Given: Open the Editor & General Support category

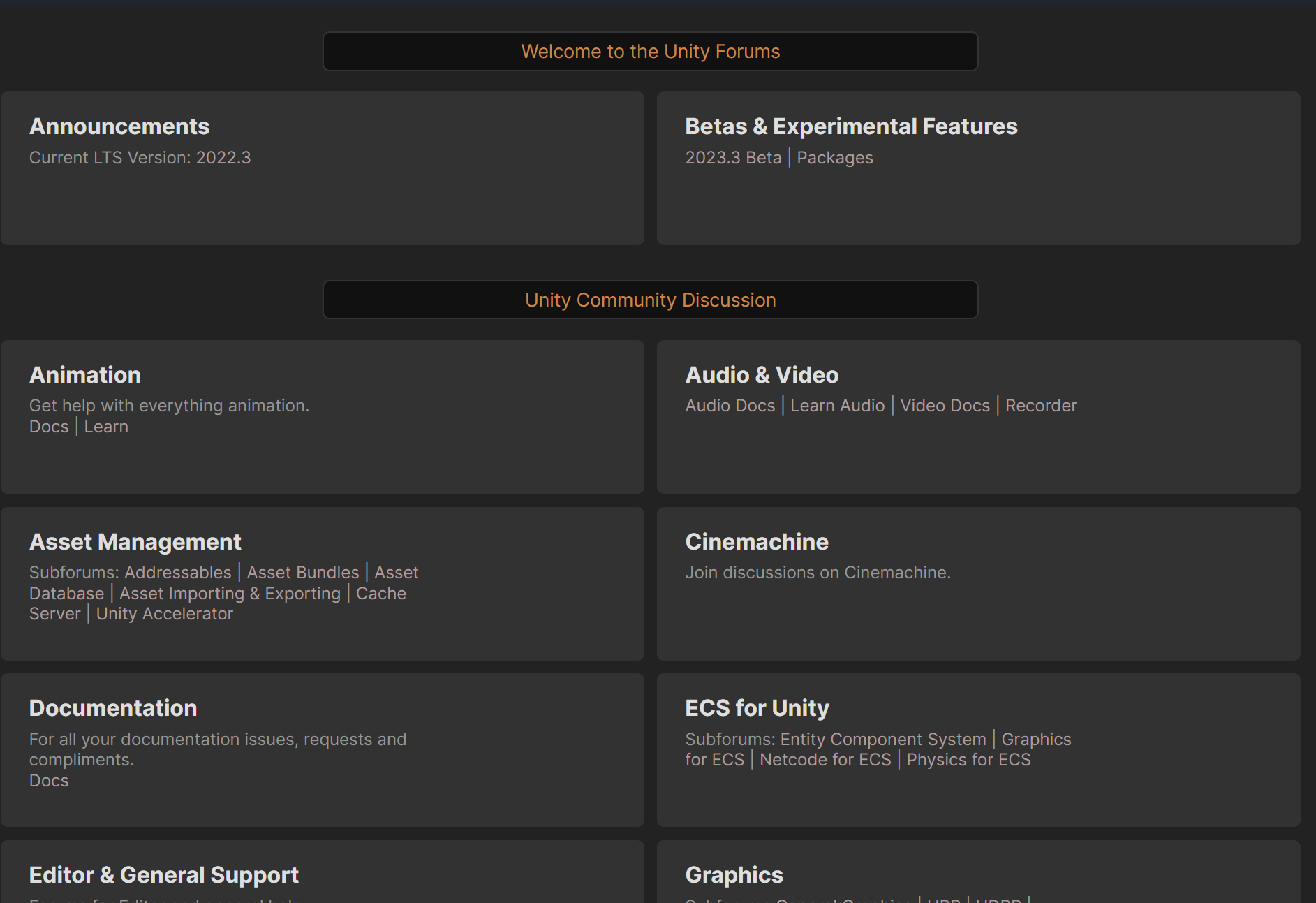Looking at the screenshot, I should click(x=164, y=874).
